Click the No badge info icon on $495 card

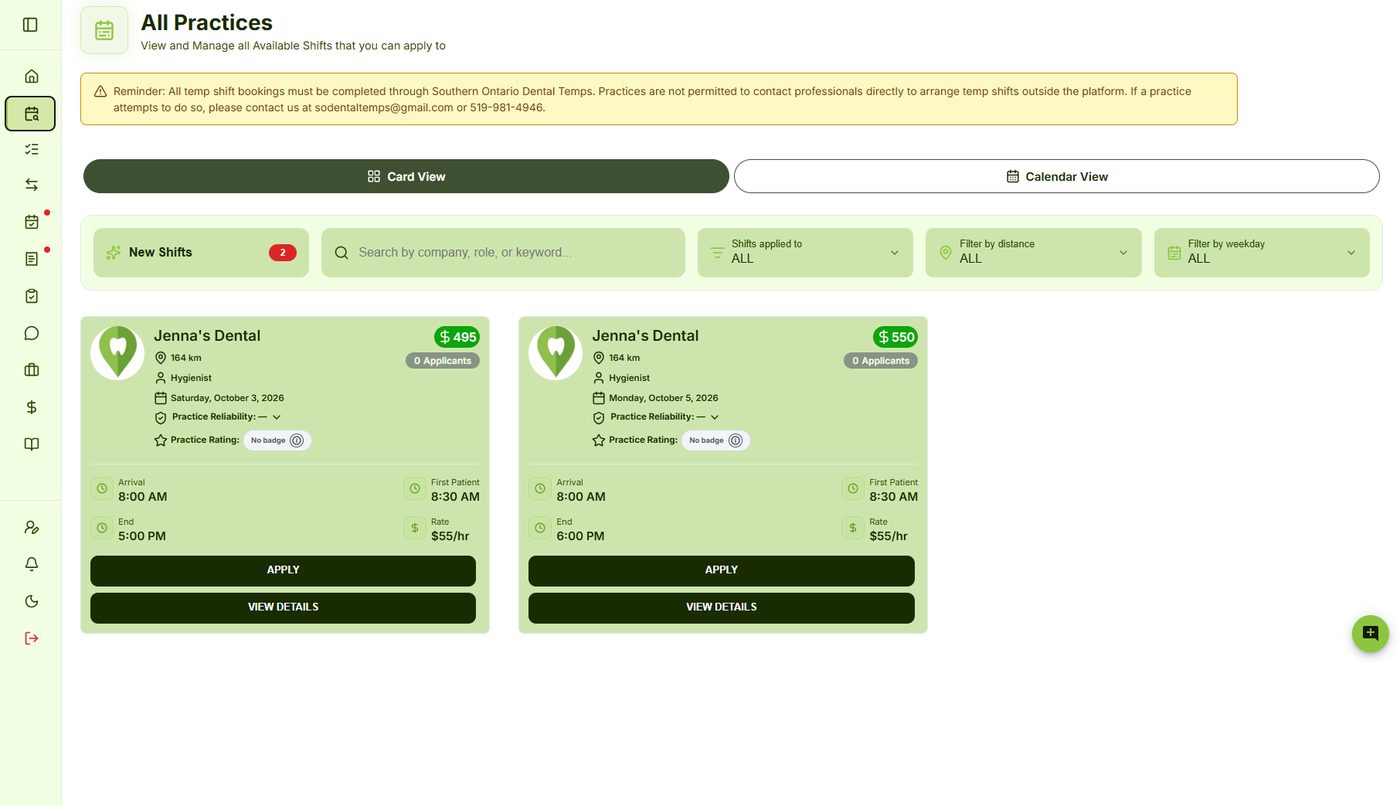point(297,440)
